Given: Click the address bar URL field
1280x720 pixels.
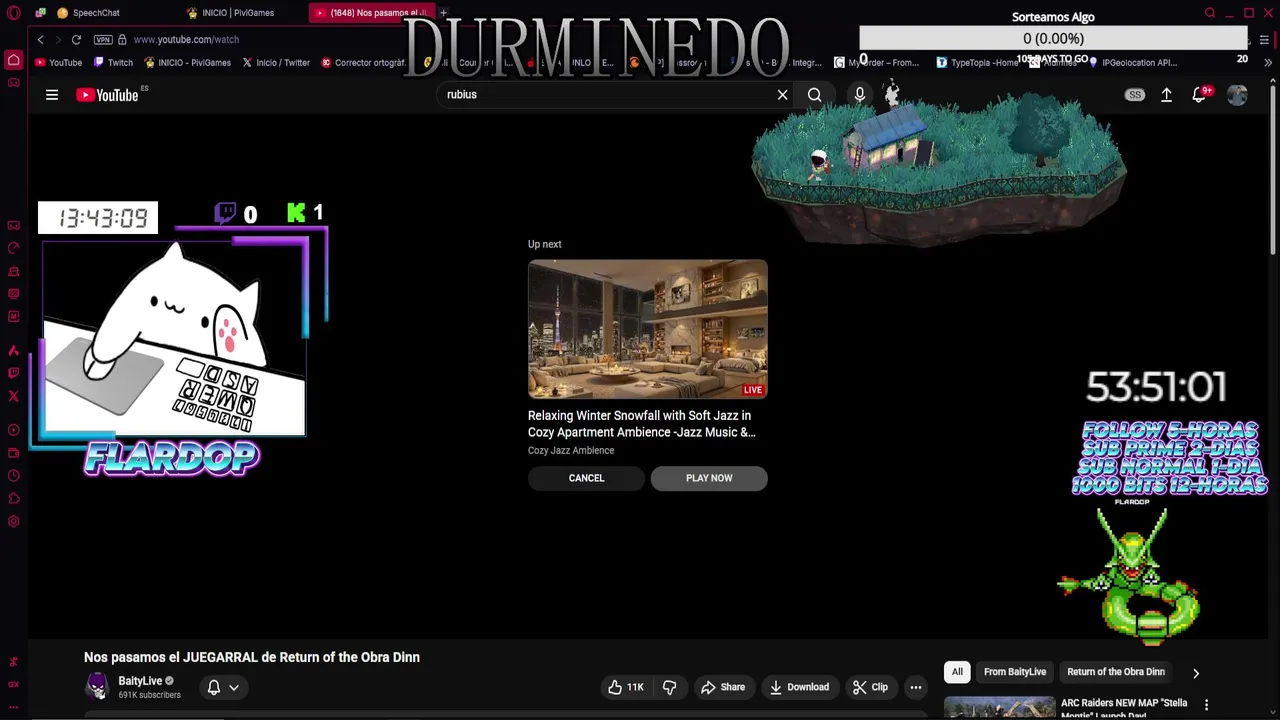Looking at the screenshot, I should (186, 39).
